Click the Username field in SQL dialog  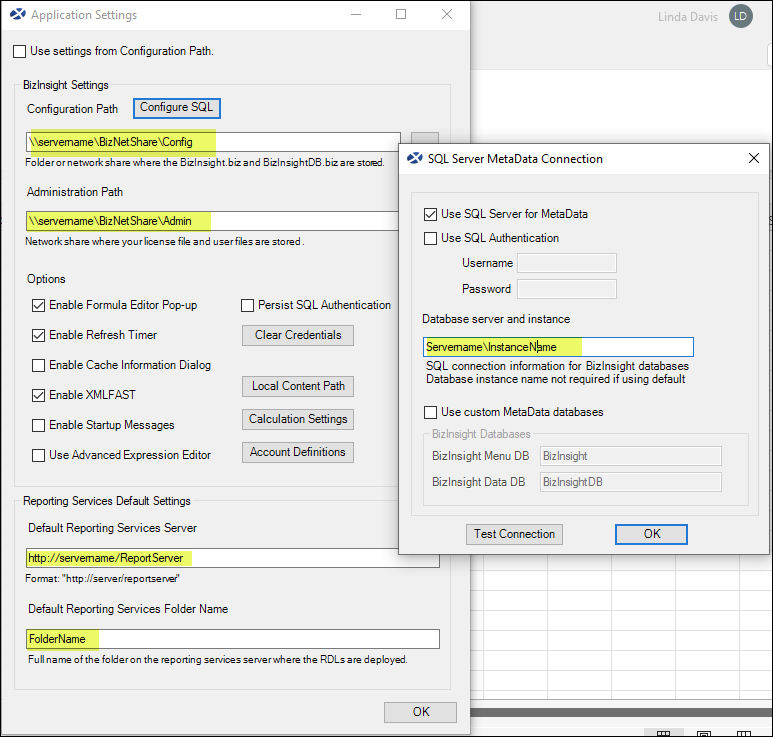tap(567, 263)
